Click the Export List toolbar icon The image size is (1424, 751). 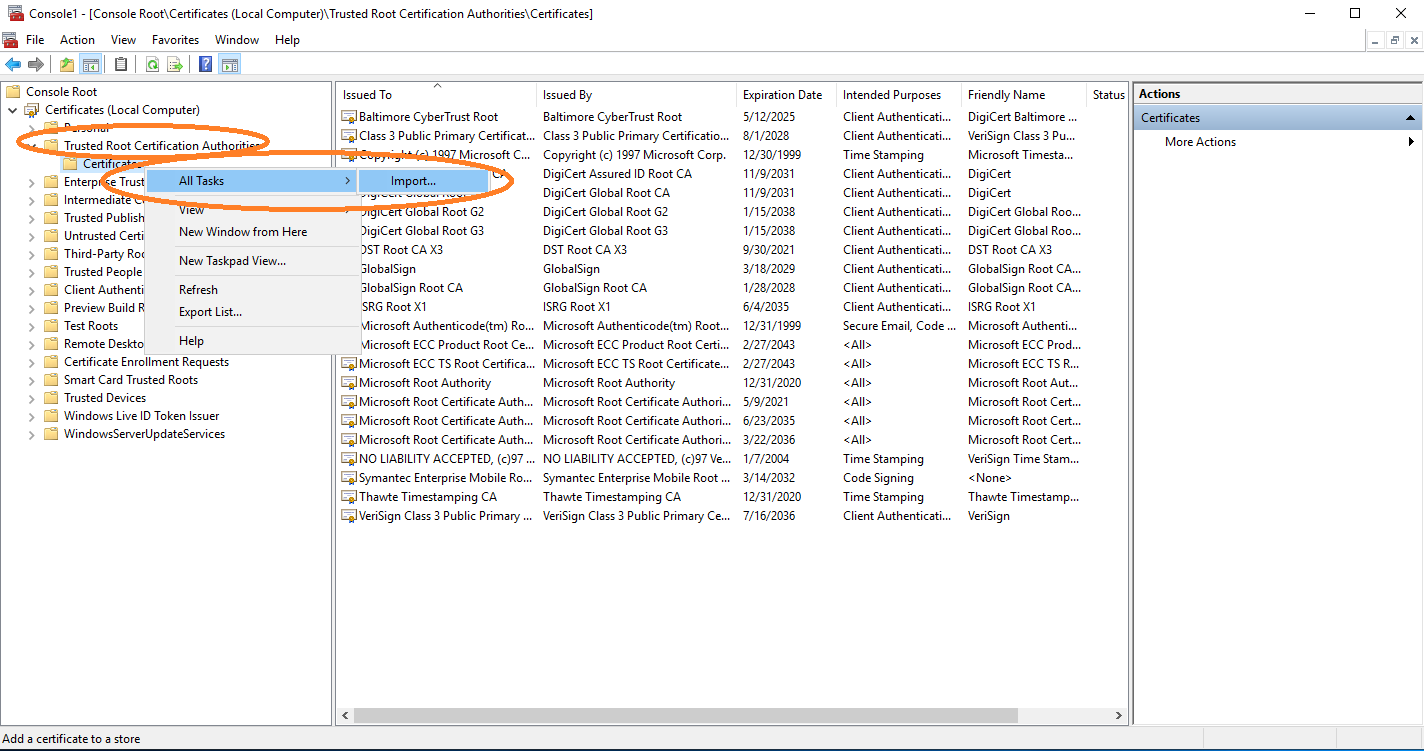pyautogui.click(x=174, y=64)
